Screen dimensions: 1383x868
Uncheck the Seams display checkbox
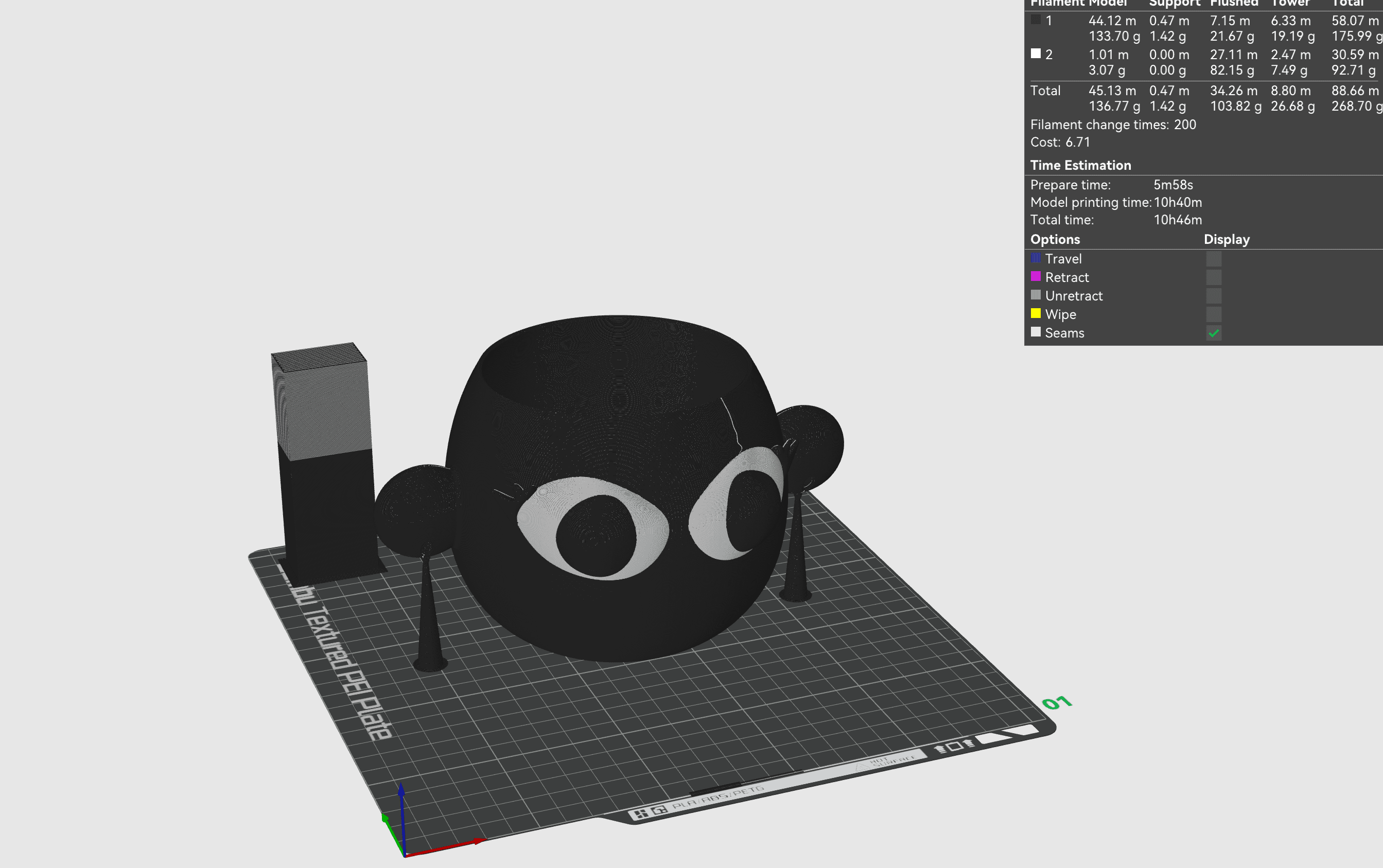1214,333
